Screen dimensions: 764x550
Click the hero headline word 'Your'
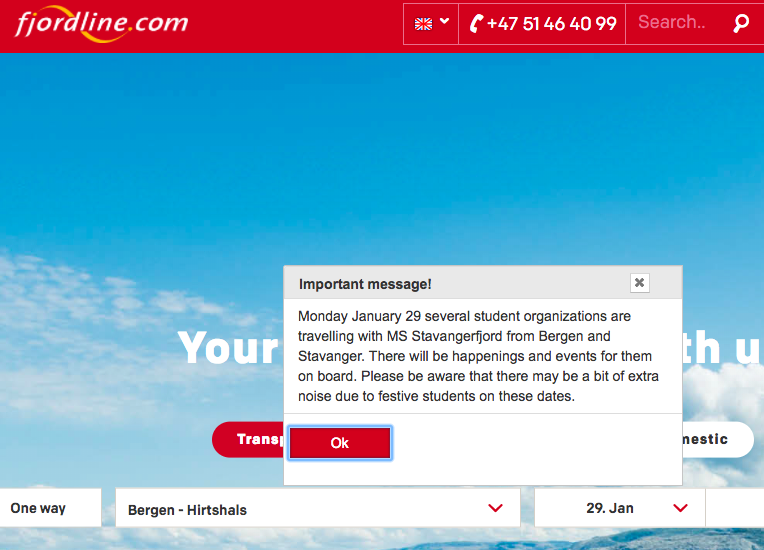(x=228, y=348)
